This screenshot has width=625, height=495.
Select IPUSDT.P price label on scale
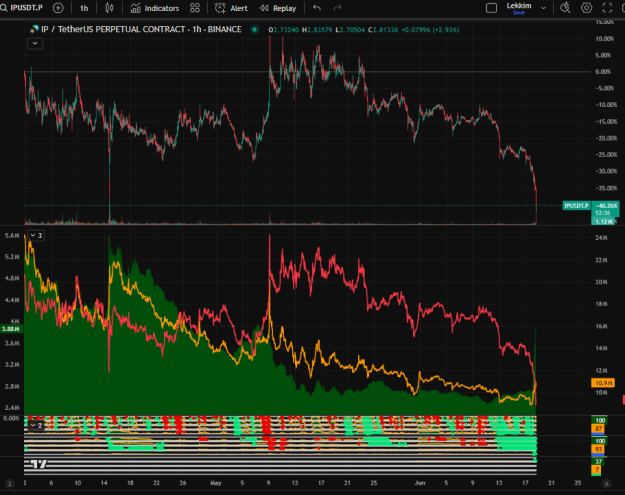pyautogui.click(x=576, y=206)
